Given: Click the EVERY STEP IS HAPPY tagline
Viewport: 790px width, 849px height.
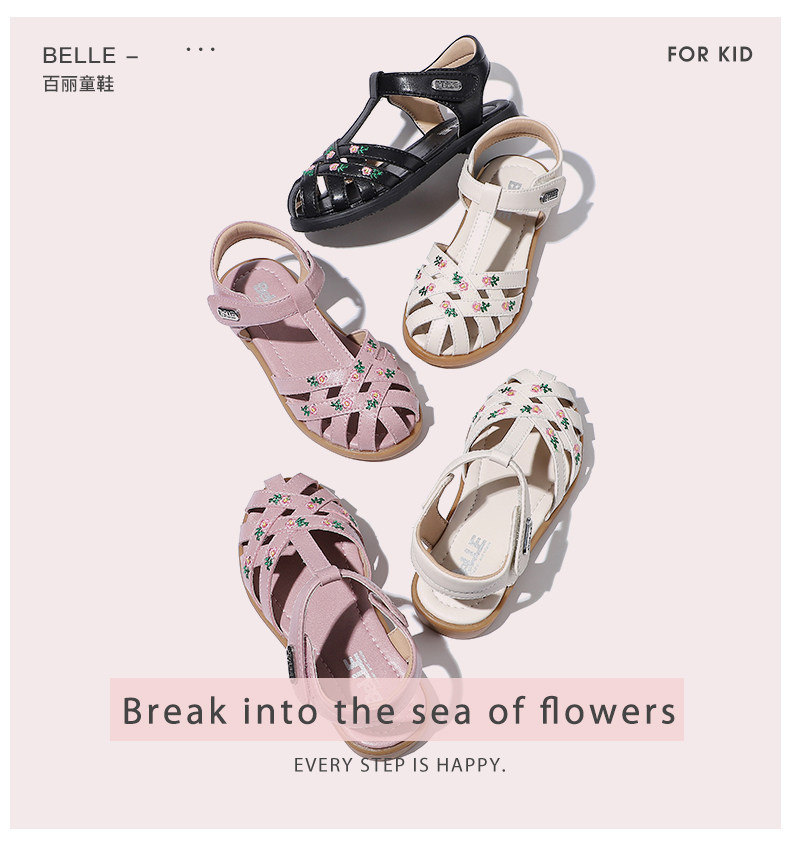Looking at the screenshot, I should click(x=400, y=765).
